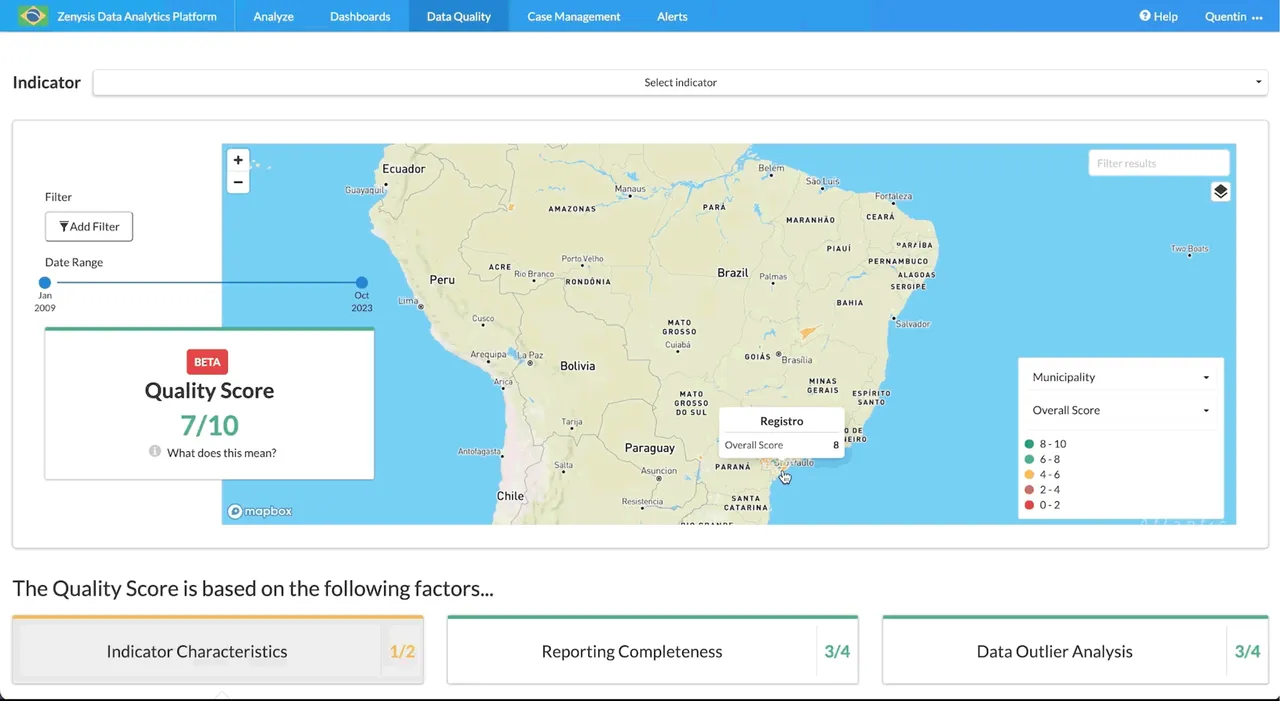1280x701 pixels.
Task: Click the Registro tooltip title
Action: click(781, 421)
